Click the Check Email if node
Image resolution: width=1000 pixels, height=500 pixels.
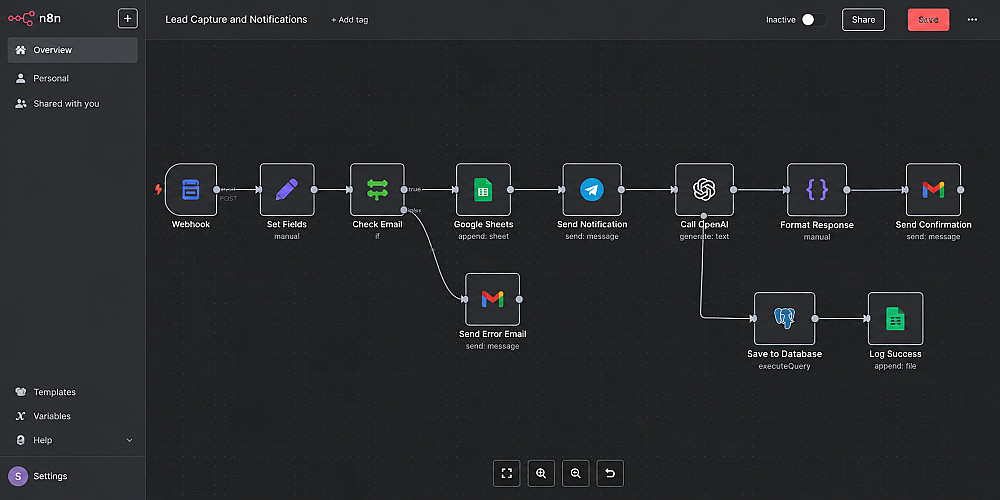(377, 189)
